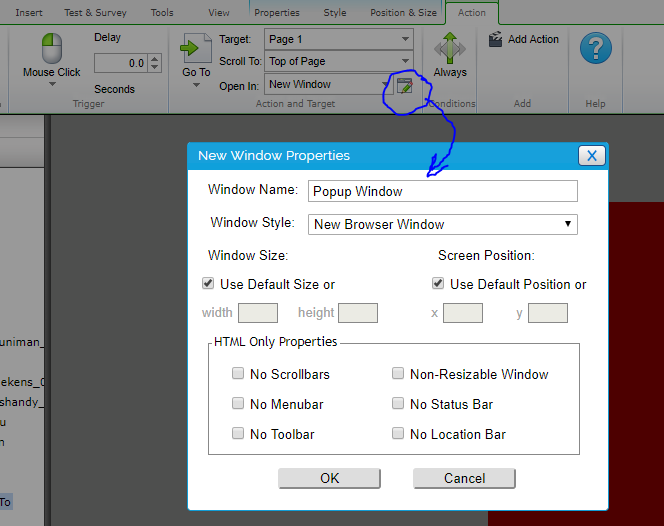The height and width of the screenshot is (526, 664).
Task: Click the width input field
Action: click(x=258, y=313)
